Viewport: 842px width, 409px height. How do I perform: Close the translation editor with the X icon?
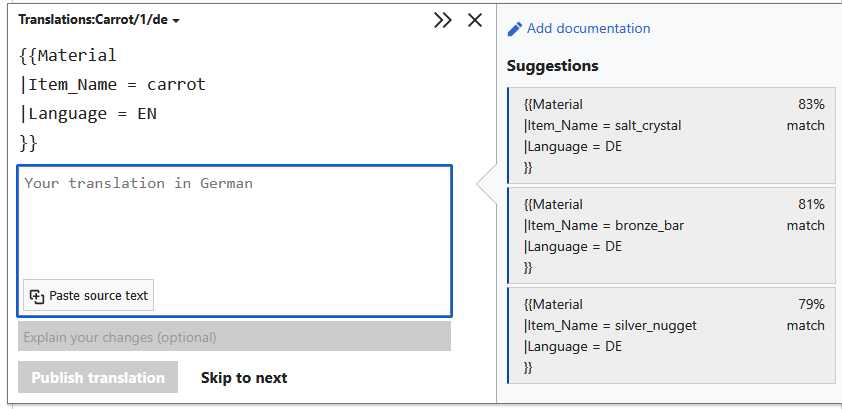[475, 20]
